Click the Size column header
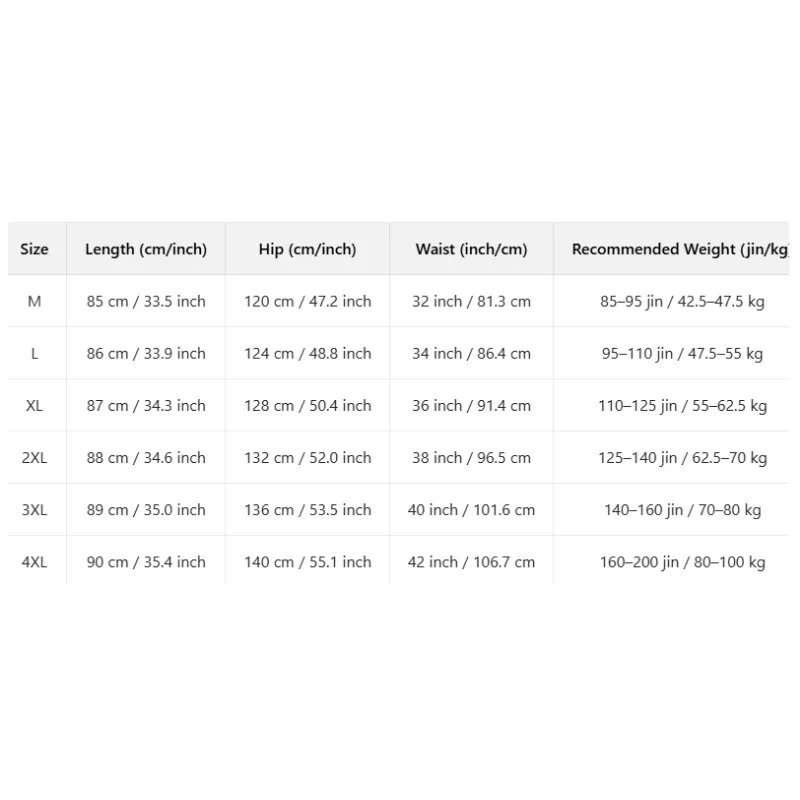 coord(34,249)
